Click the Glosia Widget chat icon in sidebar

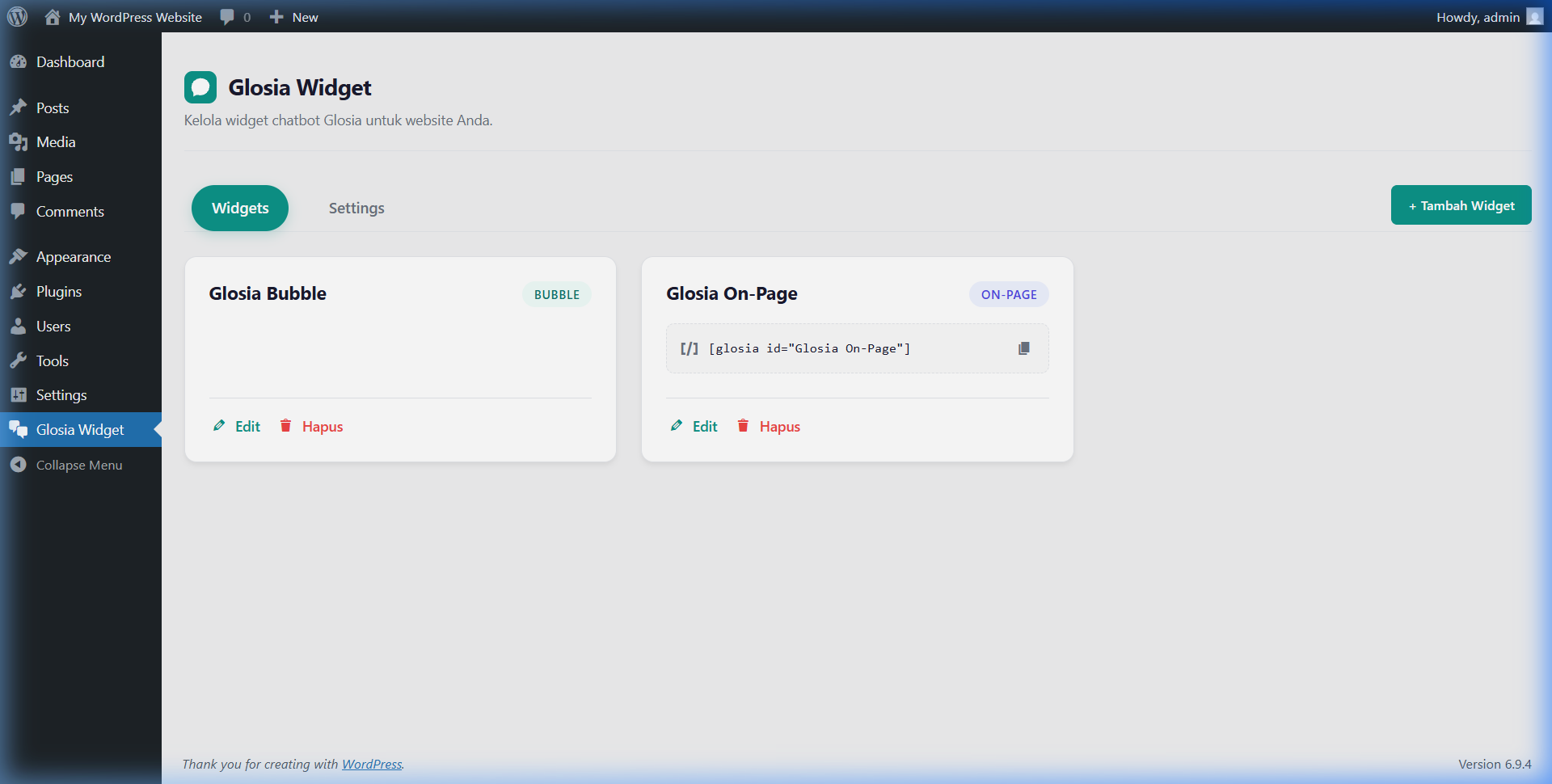[18, 430]
